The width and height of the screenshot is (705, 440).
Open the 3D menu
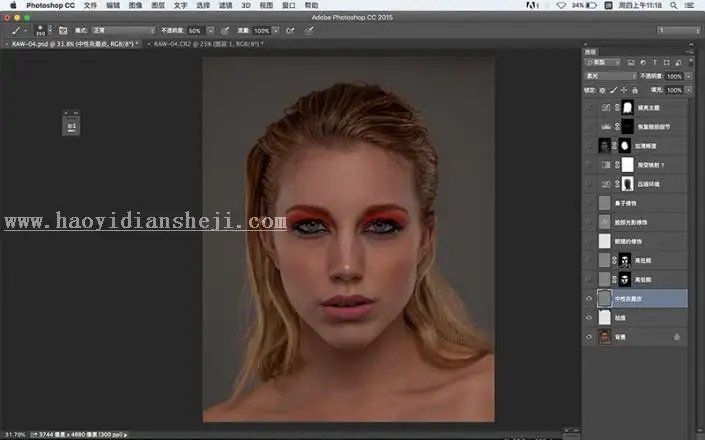[246, 5]
